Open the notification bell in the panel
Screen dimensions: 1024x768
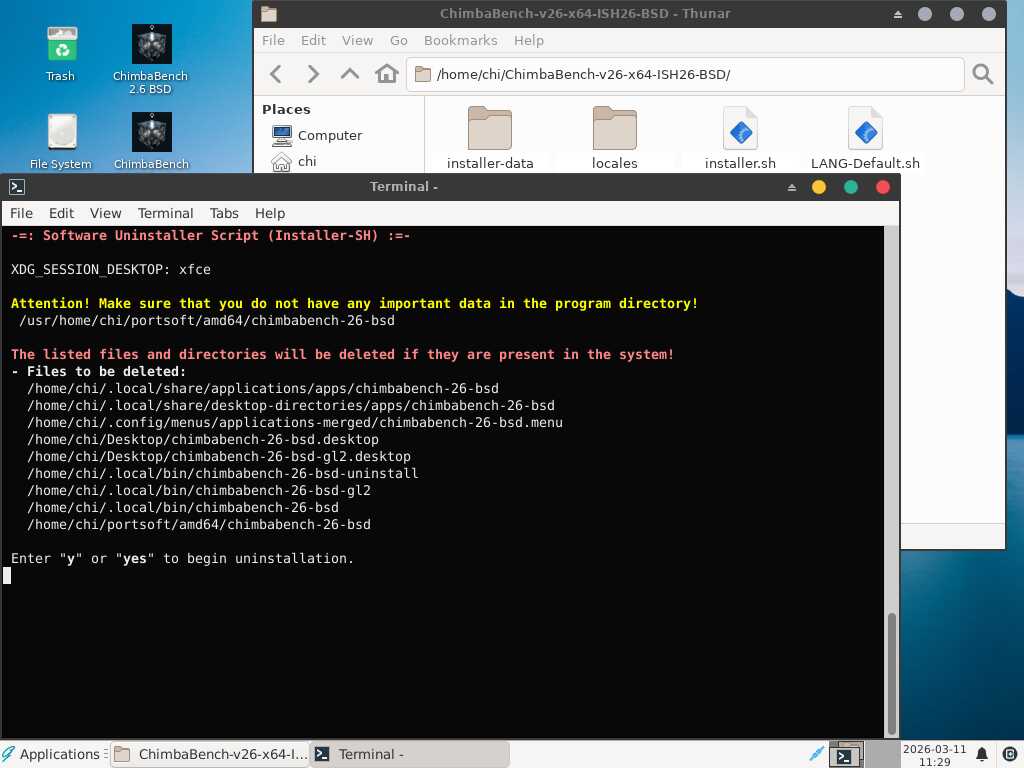coord(982,754)
